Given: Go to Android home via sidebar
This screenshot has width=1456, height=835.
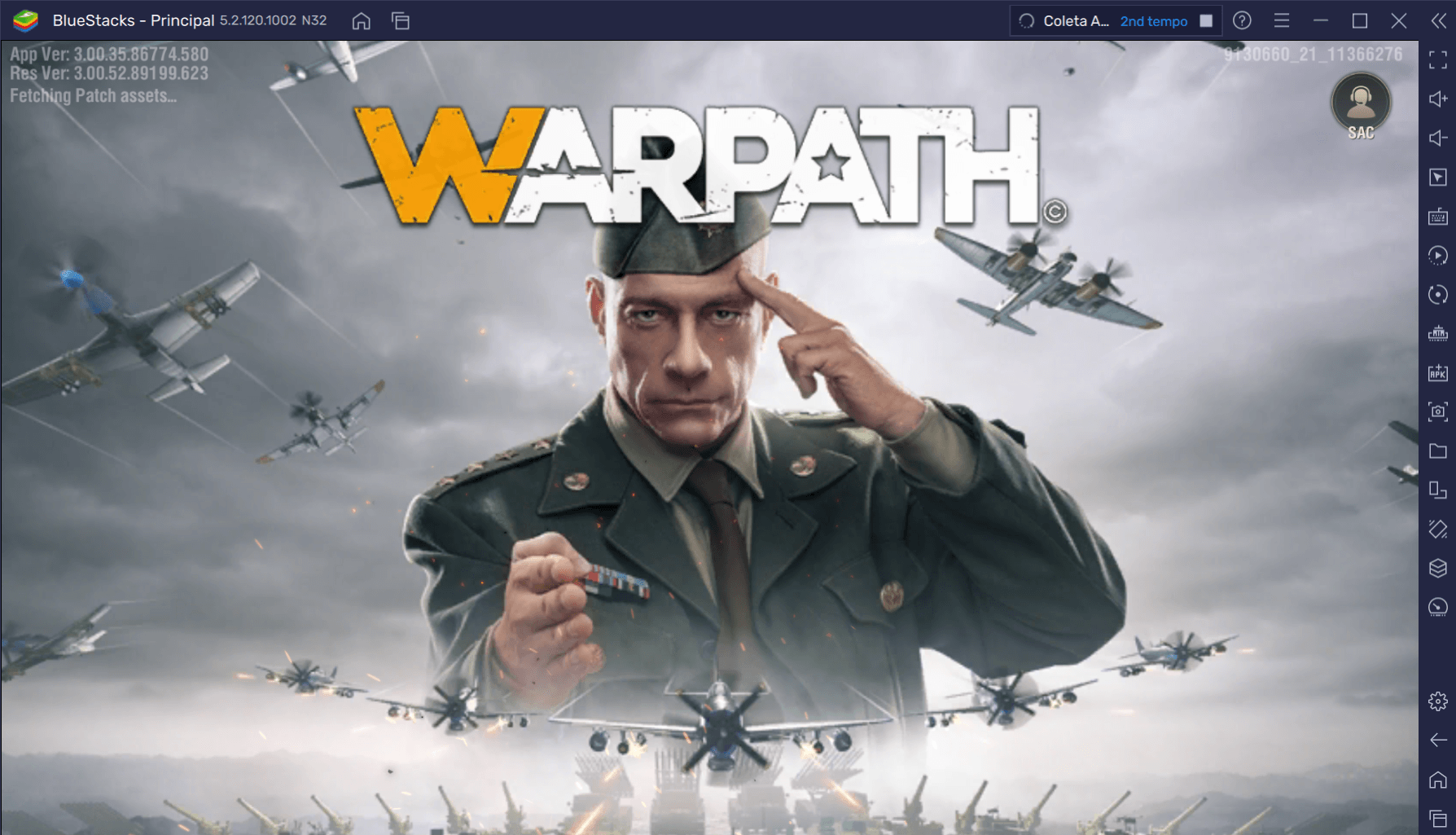Looking at the screenshot, I should (x=1438, y=780).
